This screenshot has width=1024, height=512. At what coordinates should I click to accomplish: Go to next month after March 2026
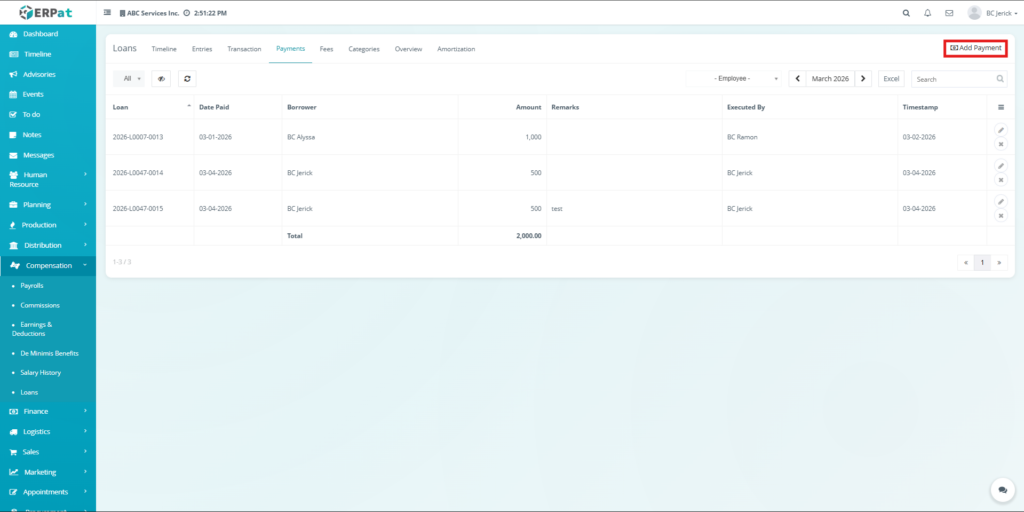(863, 78)
